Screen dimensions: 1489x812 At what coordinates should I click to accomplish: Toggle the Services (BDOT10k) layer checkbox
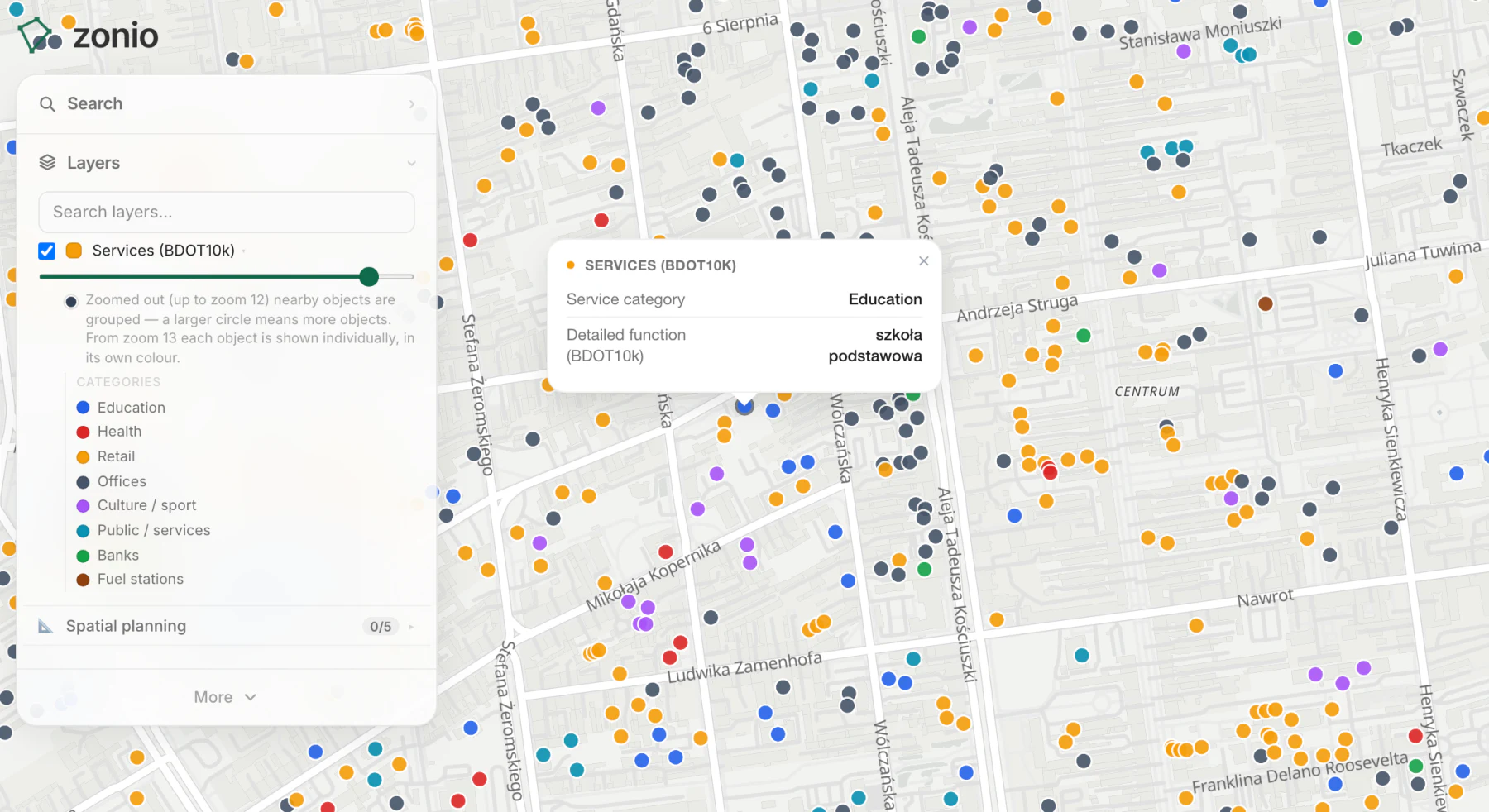click(47, 251)
